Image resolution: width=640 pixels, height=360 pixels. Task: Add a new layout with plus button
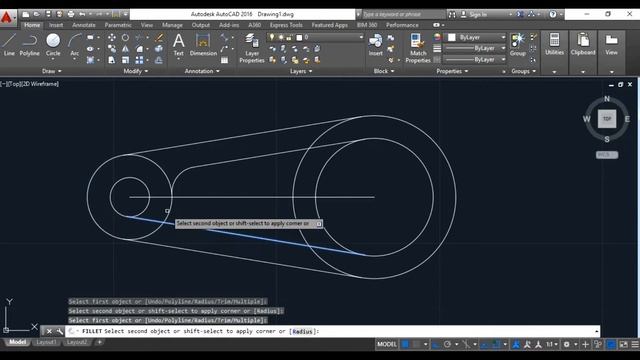click(x=99, y=342)
